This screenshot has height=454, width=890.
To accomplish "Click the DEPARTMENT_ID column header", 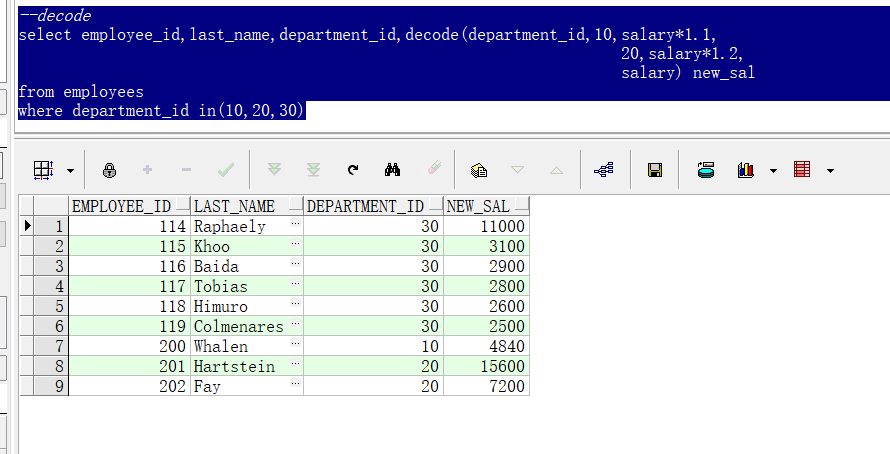I will pyautogui.click(x=373, y=206).
